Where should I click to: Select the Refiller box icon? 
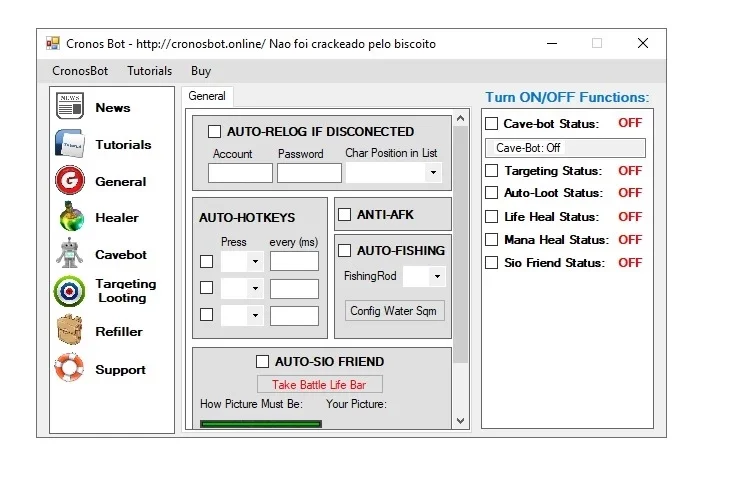coord(69,329)
